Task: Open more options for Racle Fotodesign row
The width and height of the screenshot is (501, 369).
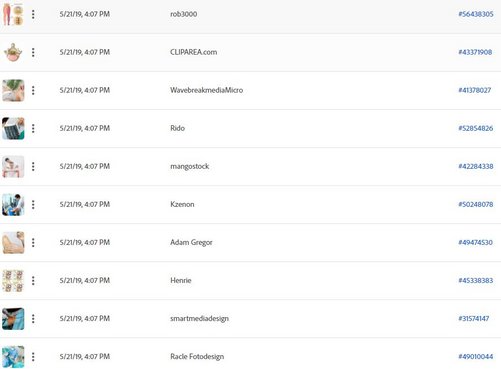Action: pyautogui.click(x=33, y=357)
